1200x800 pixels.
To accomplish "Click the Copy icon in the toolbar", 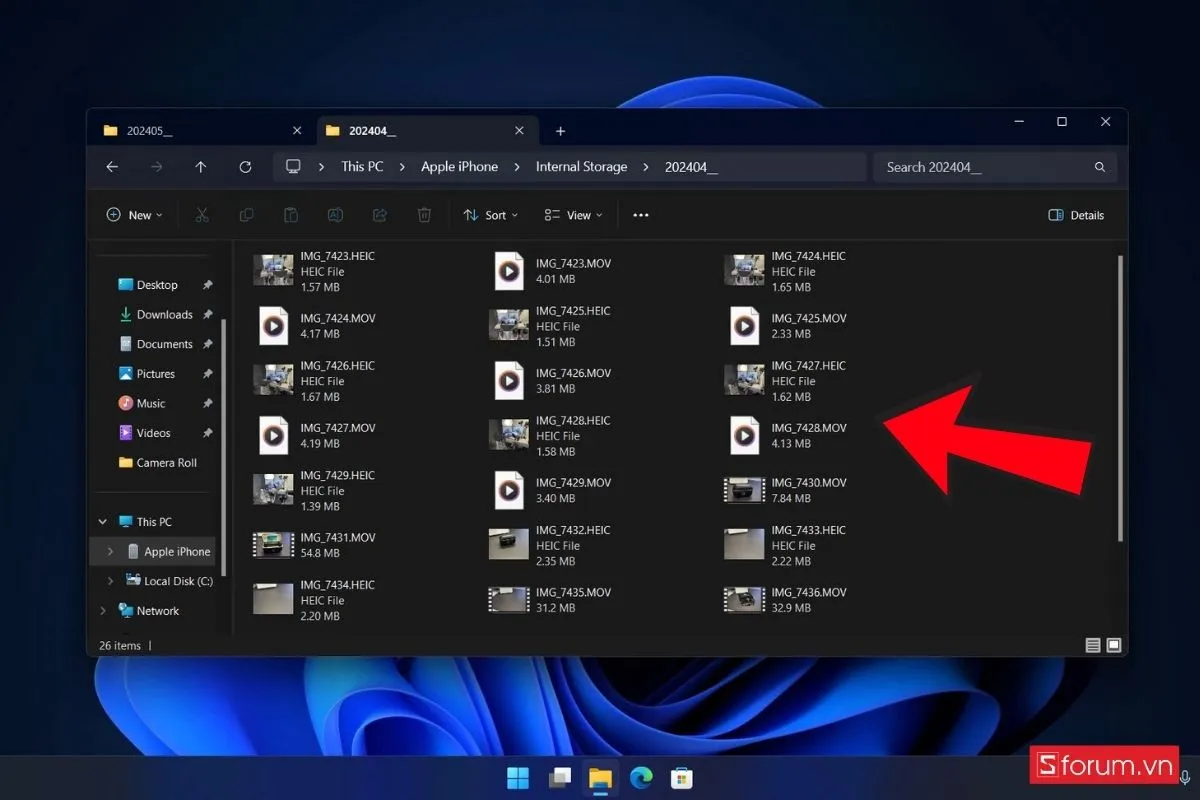I will click(246, 215).
